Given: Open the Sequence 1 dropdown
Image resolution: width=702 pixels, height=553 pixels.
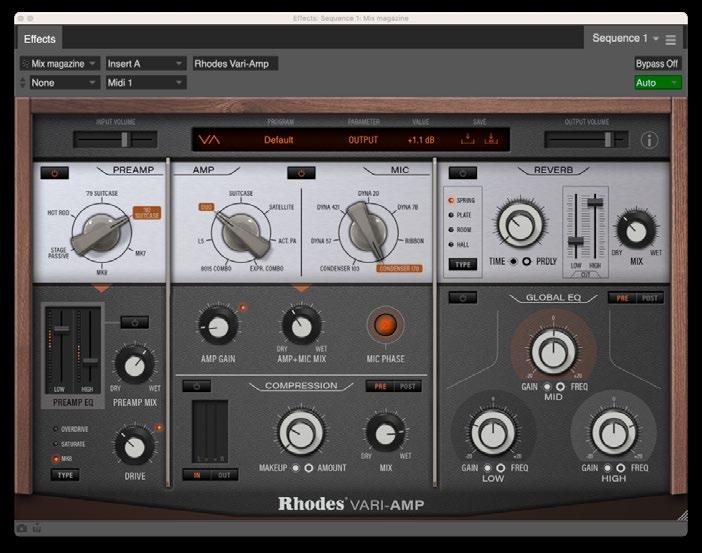Looking at the screenshot, I should [625, 39].
